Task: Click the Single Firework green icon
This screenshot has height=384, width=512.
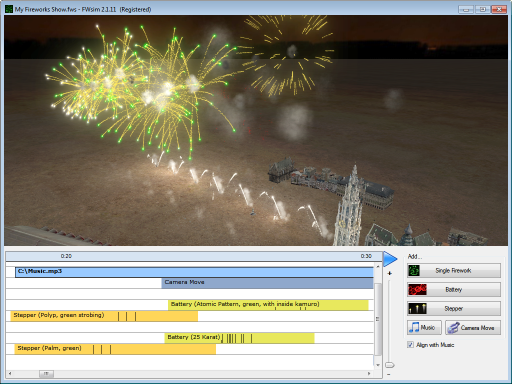Action: coord(414,271)
